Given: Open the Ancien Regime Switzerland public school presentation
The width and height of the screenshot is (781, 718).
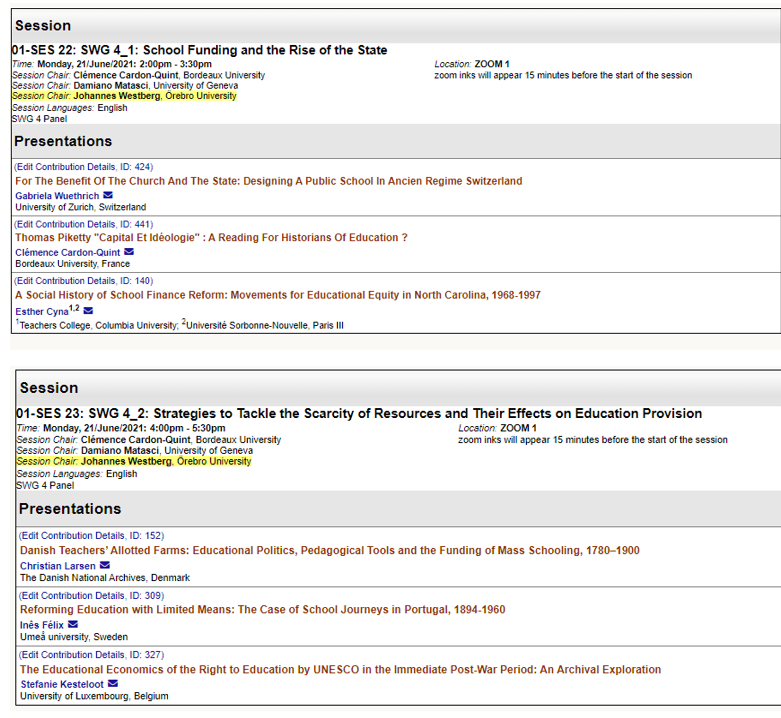Looking at the screenshot, I should [x=268, y=181].
